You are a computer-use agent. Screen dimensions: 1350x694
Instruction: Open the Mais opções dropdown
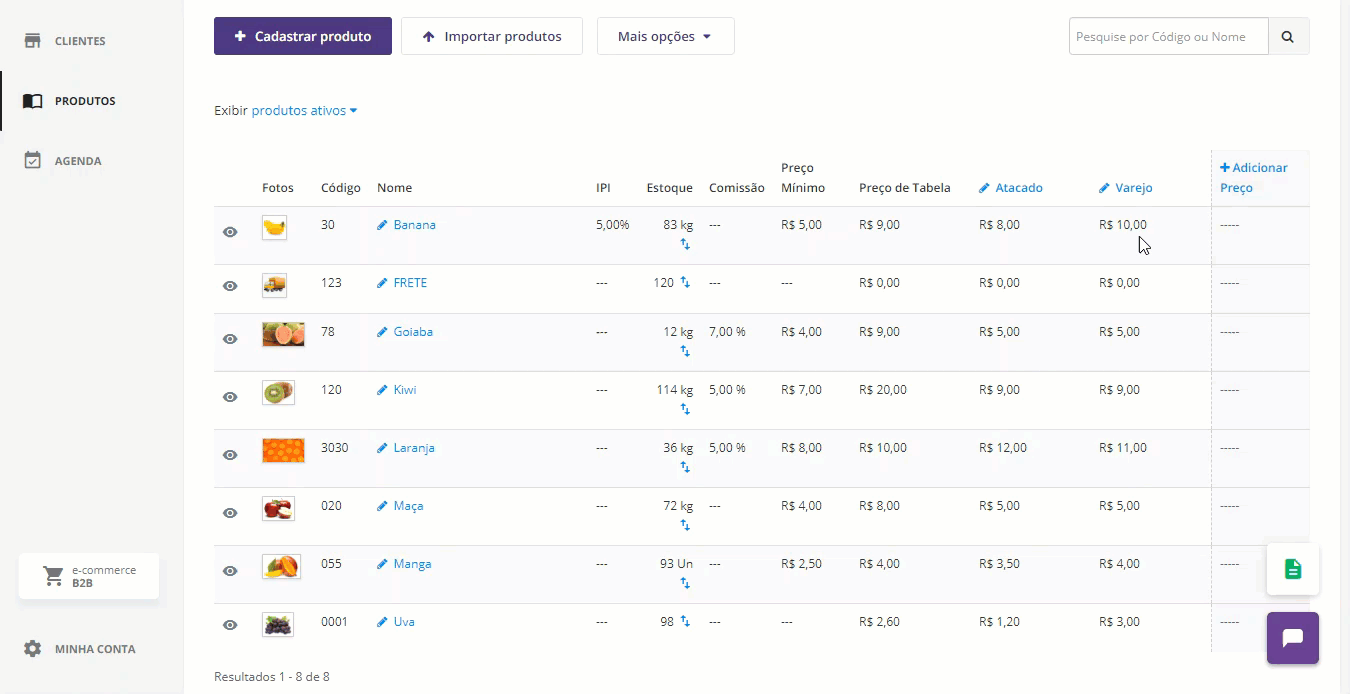click(x=665, y=37)
